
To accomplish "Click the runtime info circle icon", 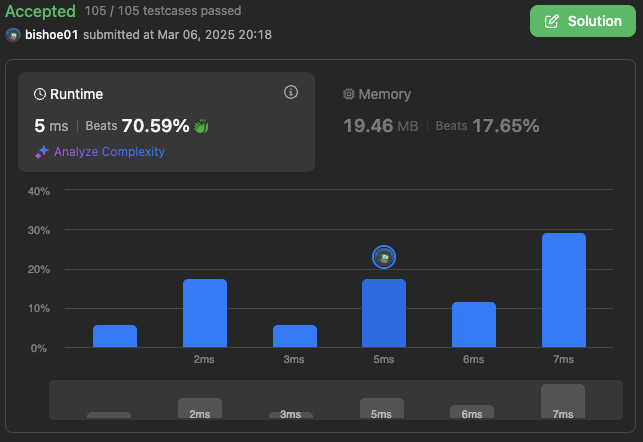I will tap(291, 92).
